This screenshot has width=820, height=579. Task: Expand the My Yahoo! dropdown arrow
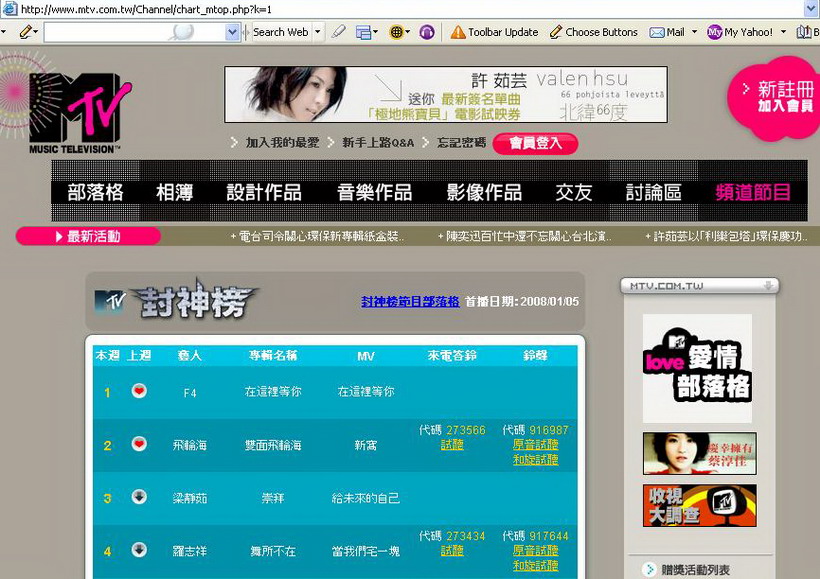[x=783, y=32]
